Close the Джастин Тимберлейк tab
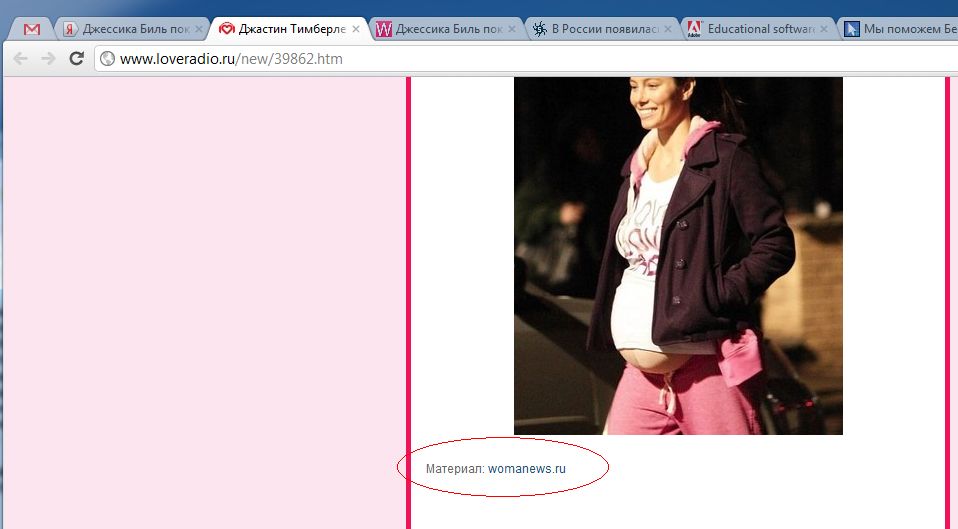 pyautogui.click(x=356, y=30)
